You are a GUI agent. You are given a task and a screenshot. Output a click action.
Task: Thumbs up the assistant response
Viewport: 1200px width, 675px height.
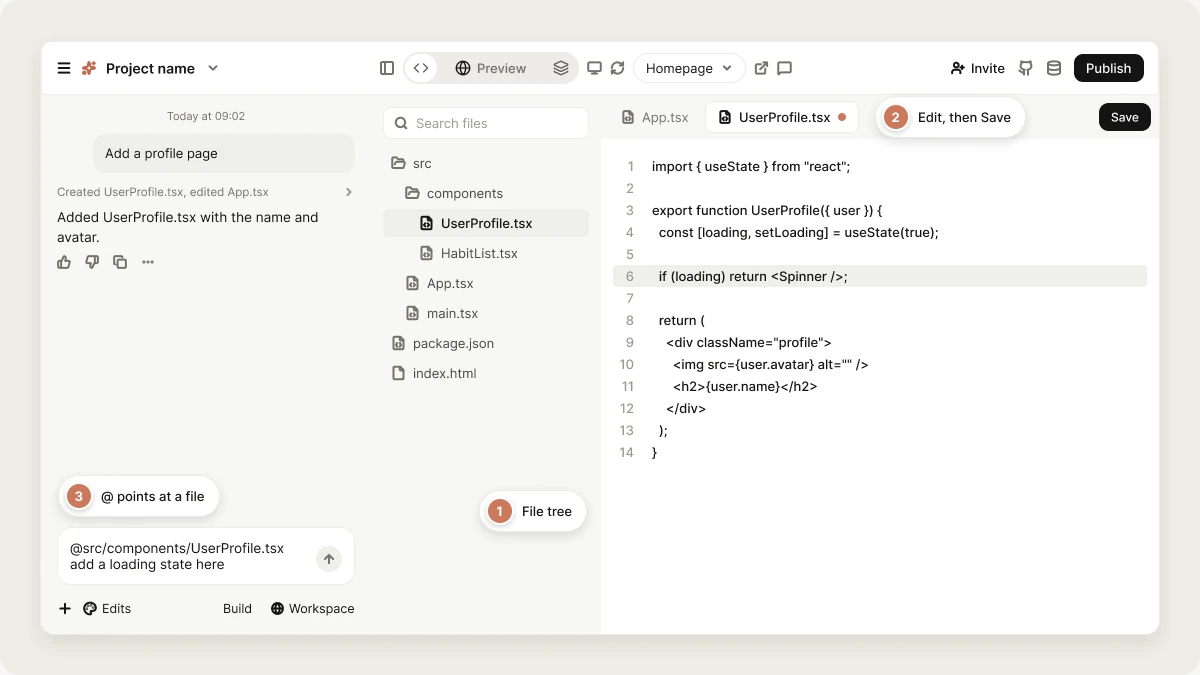[64, 262]
